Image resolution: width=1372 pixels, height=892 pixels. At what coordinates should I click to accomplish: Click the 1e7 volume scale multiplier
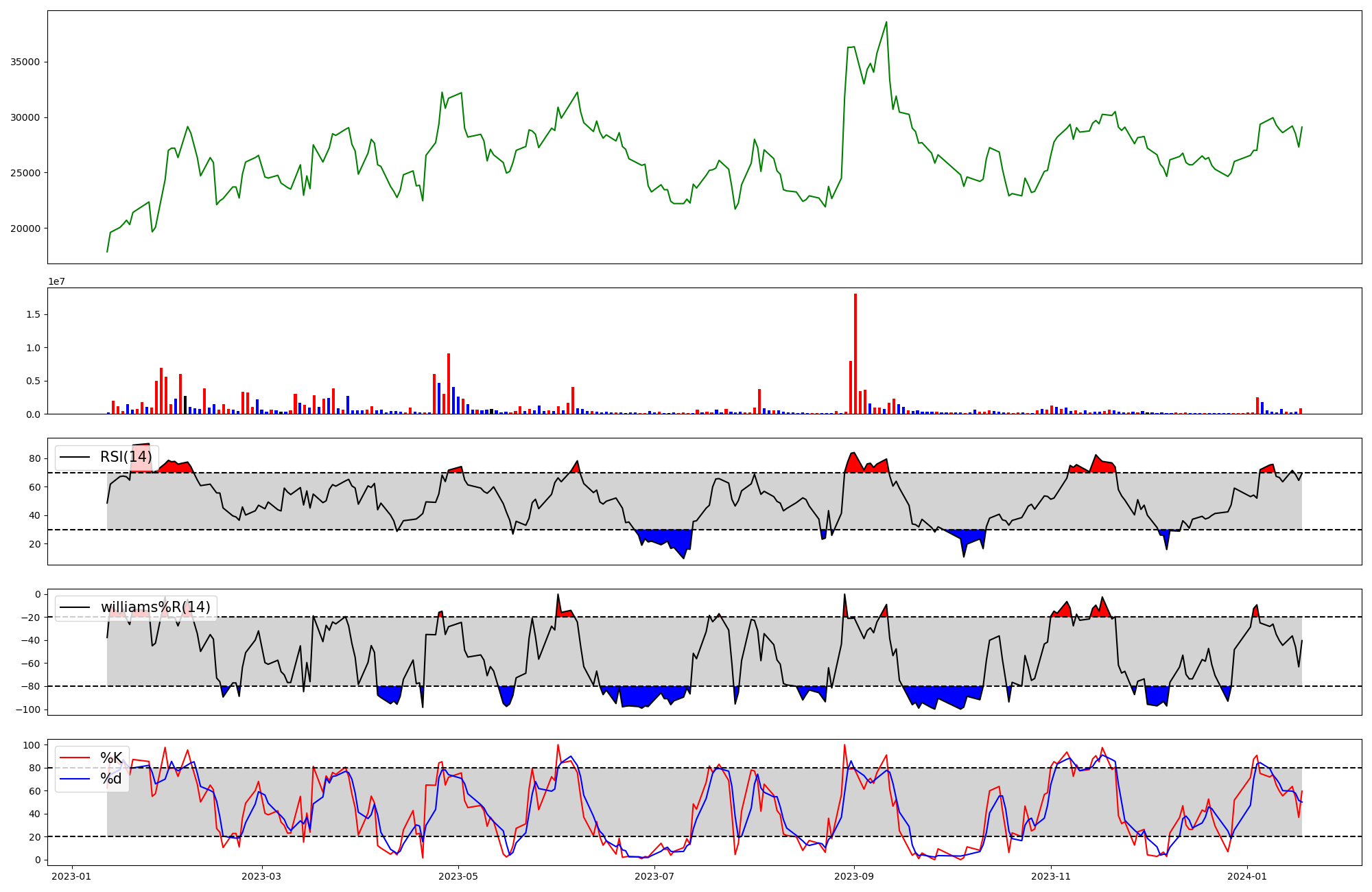point(56,281)
